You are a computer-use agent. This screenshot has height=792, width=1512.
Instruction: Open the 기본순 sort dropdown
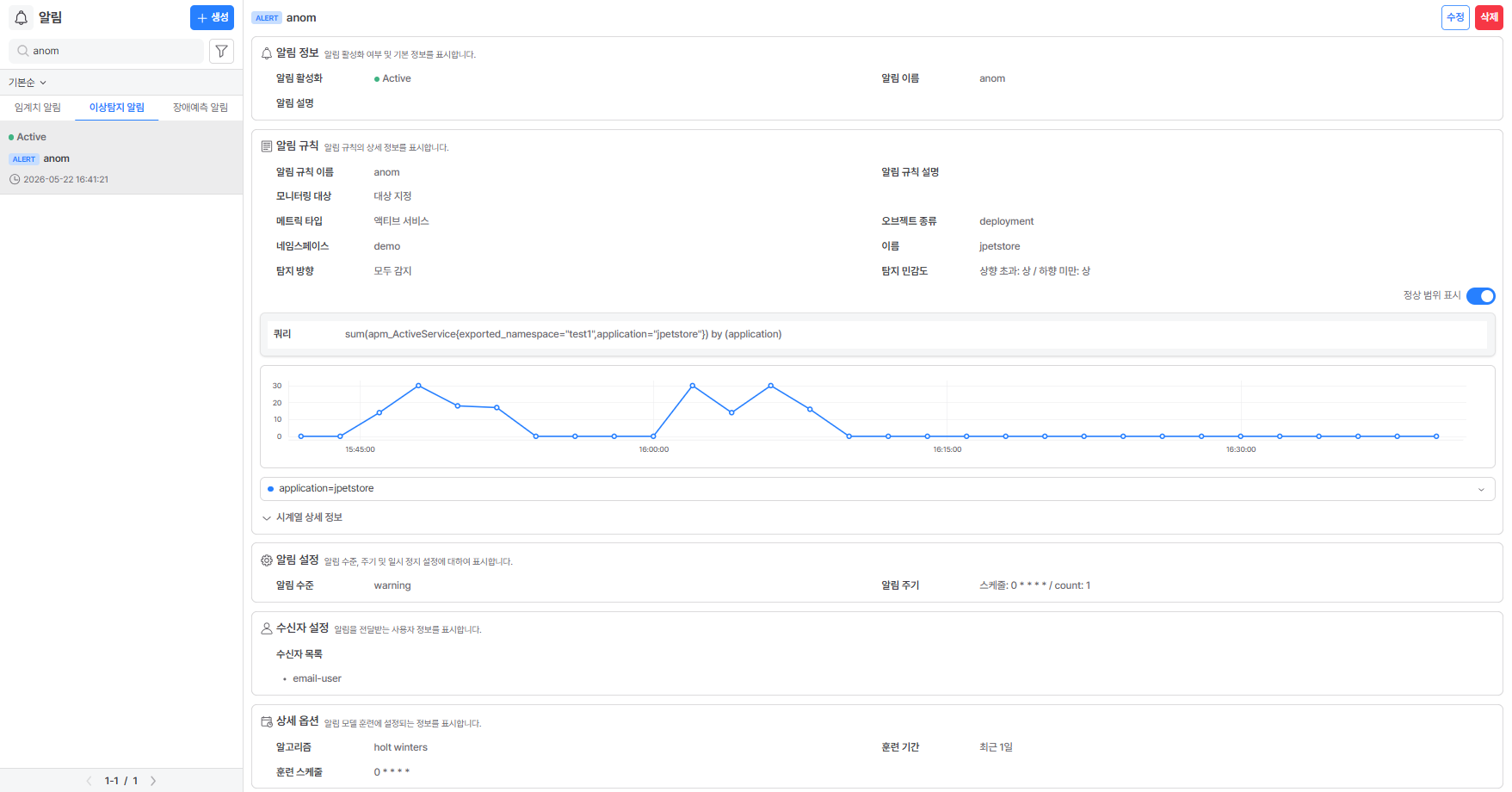(x=28, y=83)
